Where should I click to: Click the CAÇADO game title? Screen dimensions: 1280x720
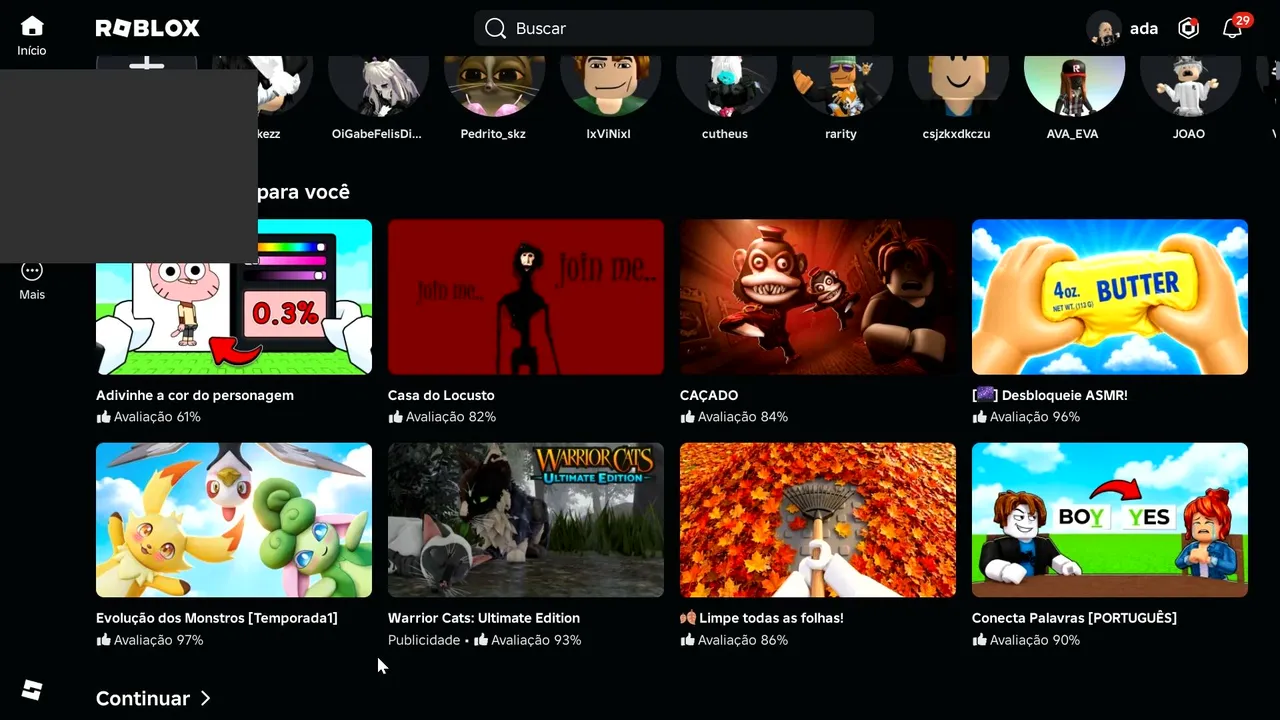709,395
